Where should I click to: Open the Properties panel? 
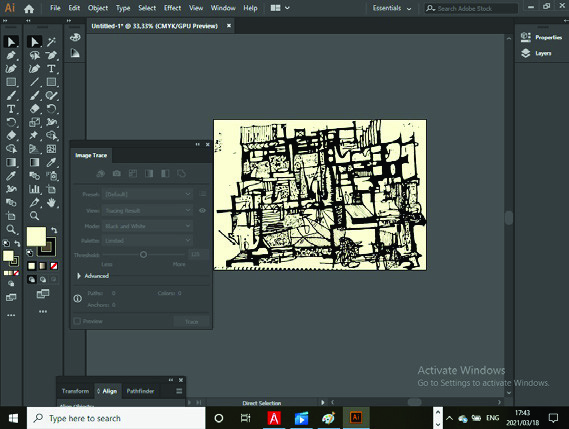tap(541, 37)
